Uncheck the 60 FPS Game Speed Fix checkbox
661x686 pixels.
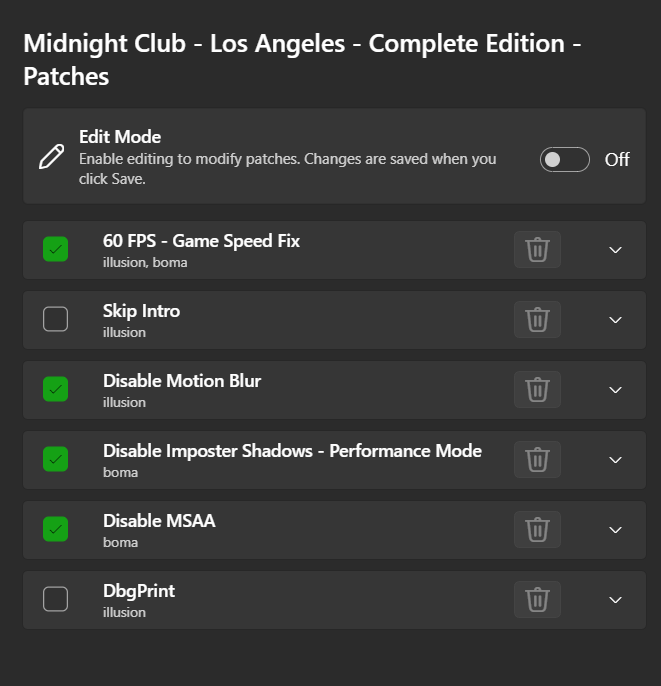pyautogui.click(x=56, y=249)
